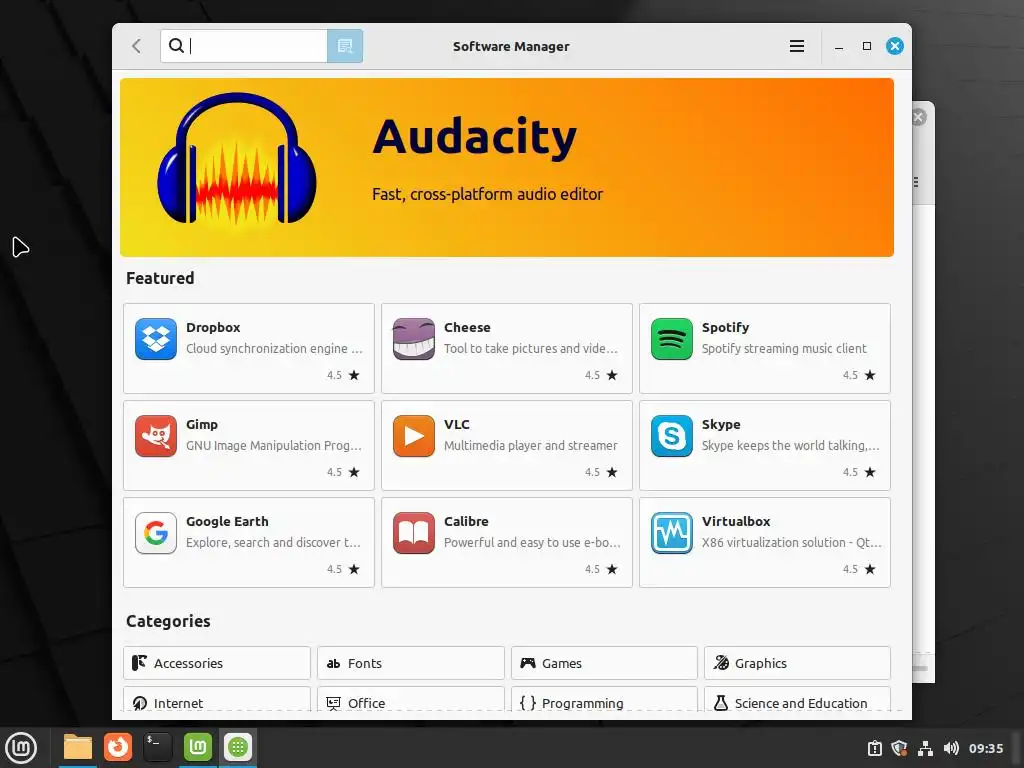This screenshot has height=768, width=1024.
Task: Open the volume tray icon
Action: 952,748
